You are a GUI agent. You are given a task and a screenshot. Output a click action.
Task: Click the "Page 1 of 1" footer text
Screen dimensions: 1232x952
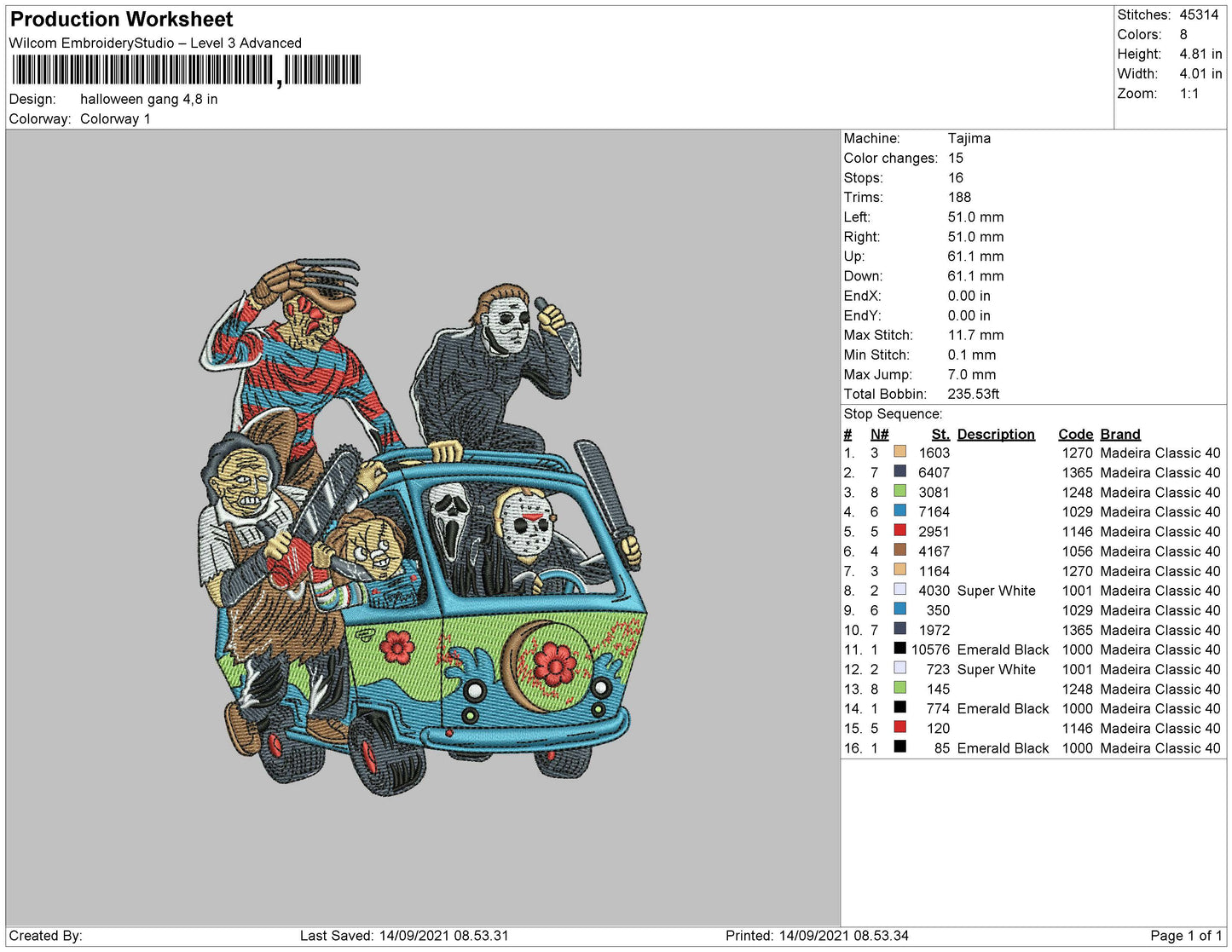pos(1186,935)
